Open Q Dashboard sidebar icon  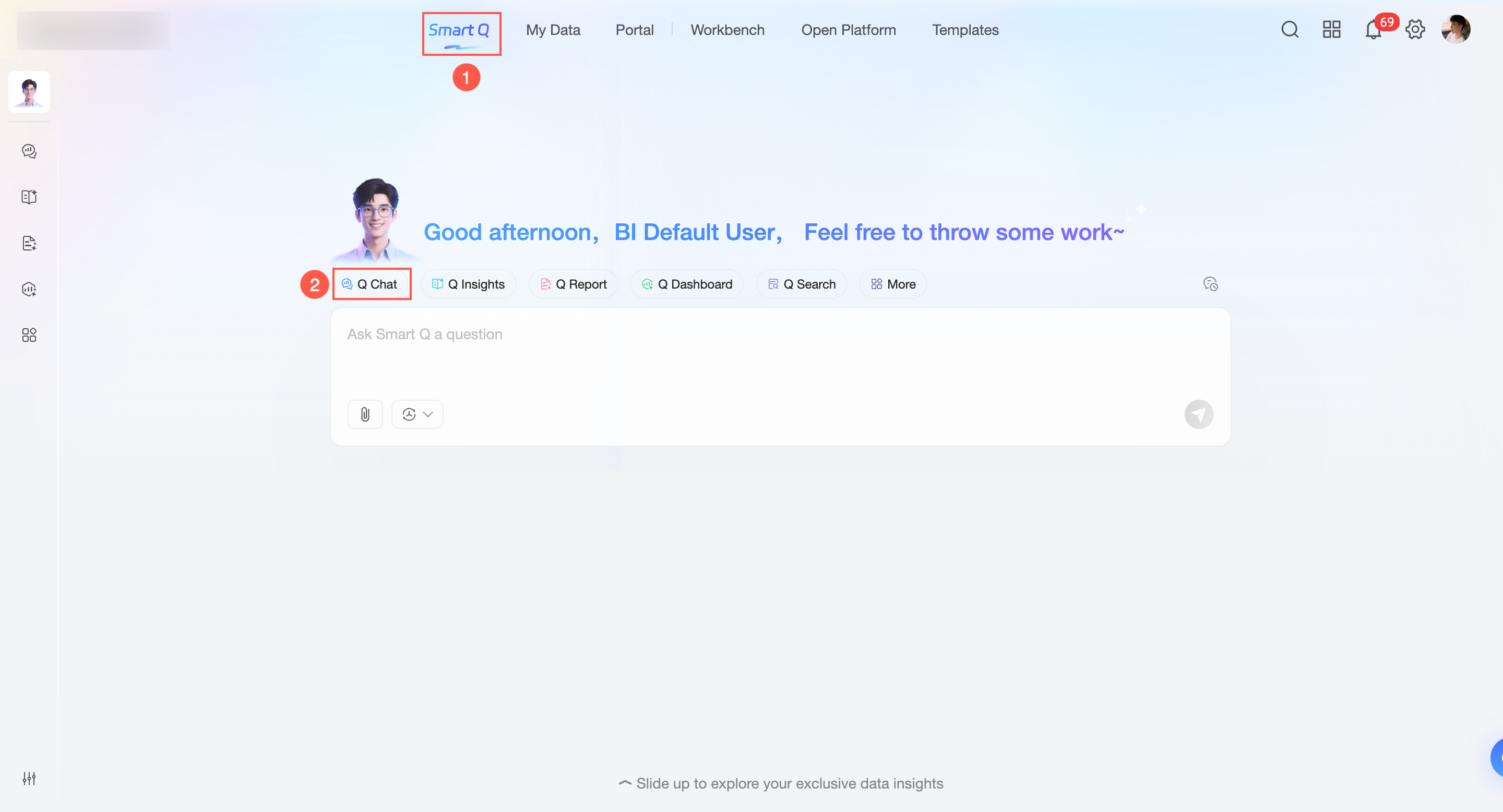coord(29,289)
